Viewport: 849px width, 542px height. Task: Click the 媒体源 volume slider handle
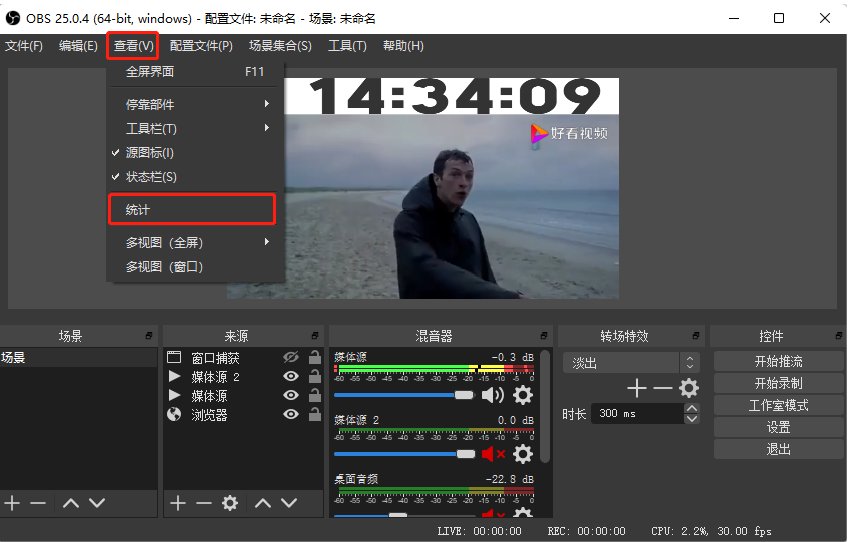click(x=464, y=395)
